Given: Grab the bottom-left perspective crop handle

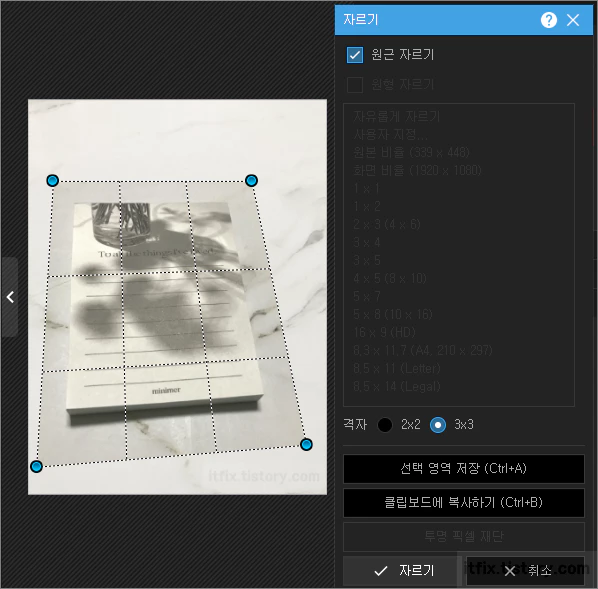Looking at the screenshot, I should (x=36, y=467).
